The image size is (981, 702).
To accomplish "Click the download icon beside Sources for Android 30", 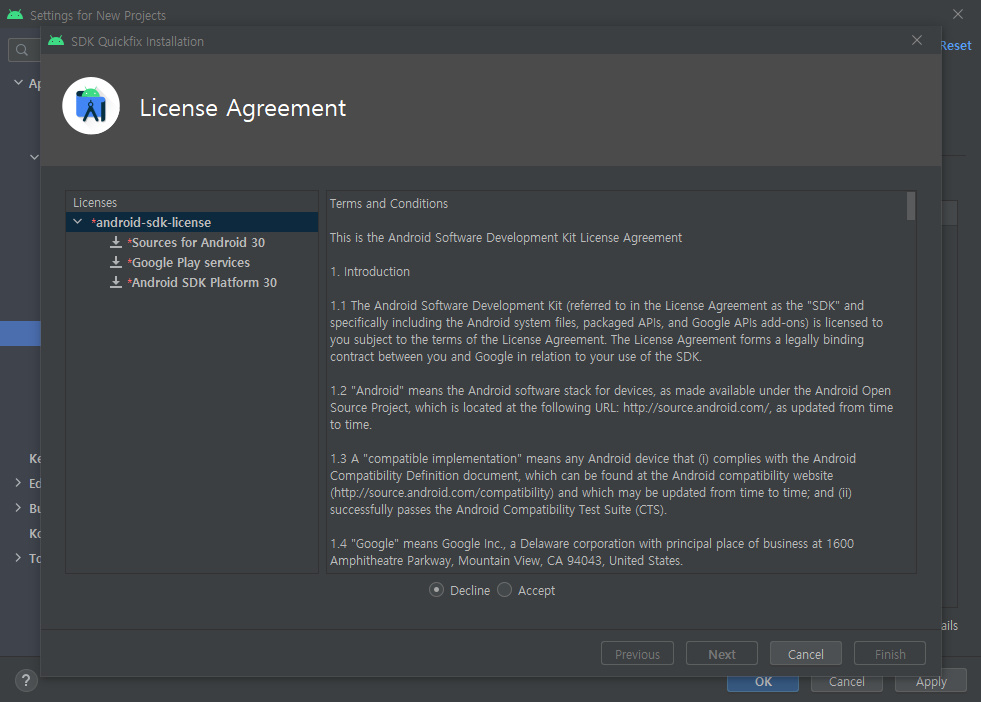I will click(116, 242).
